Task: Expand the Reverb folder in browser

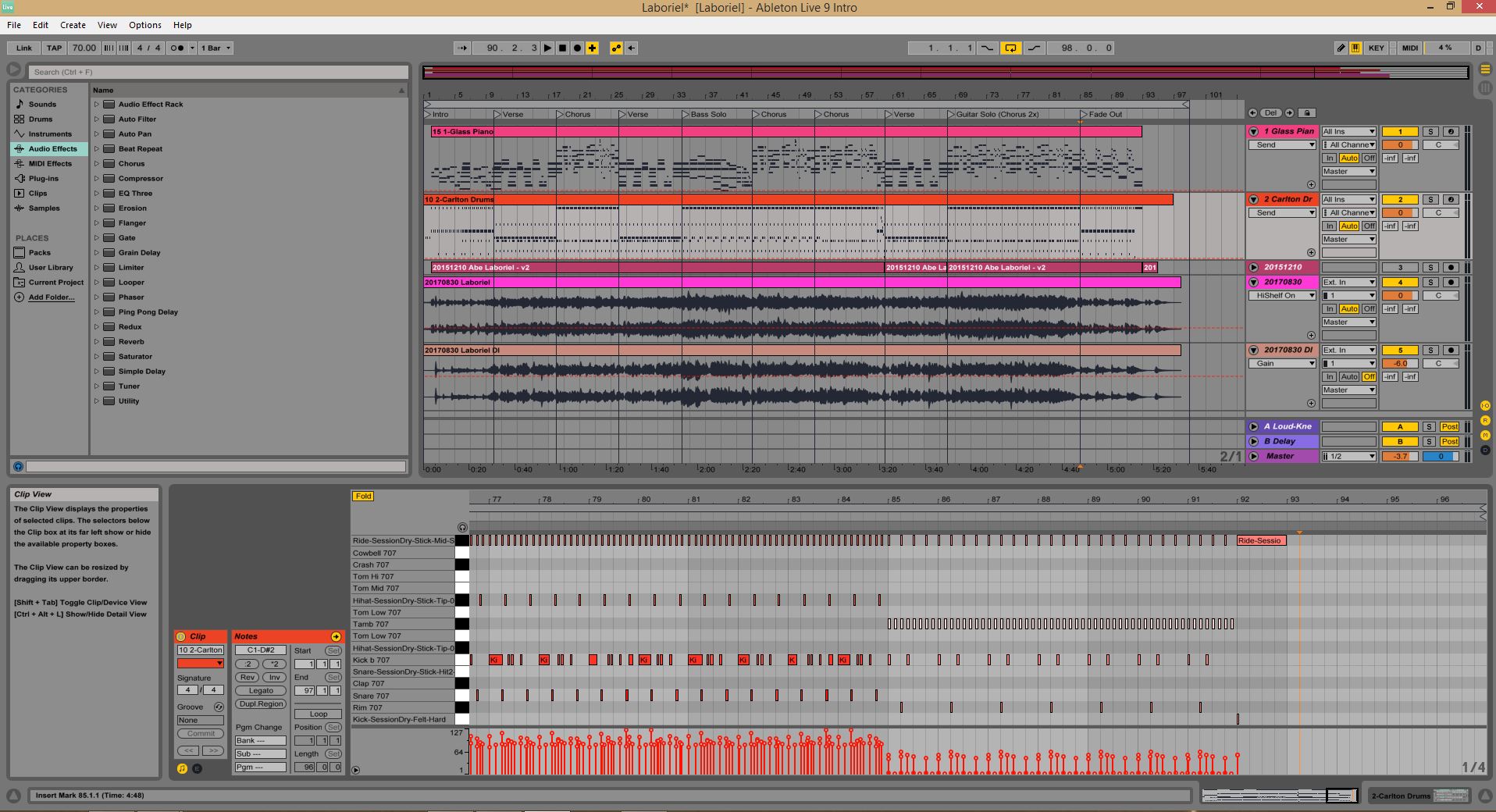Action: click(x=97, y=342)
